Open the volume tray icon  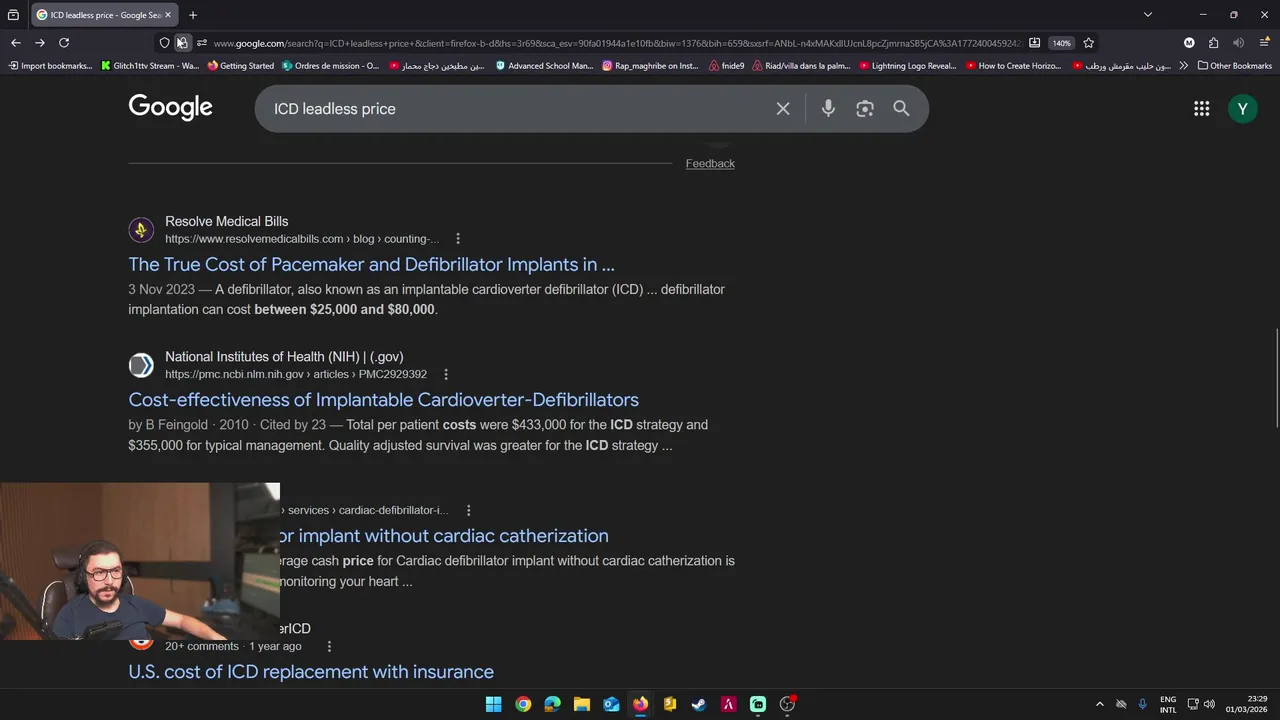point(1209,704)
